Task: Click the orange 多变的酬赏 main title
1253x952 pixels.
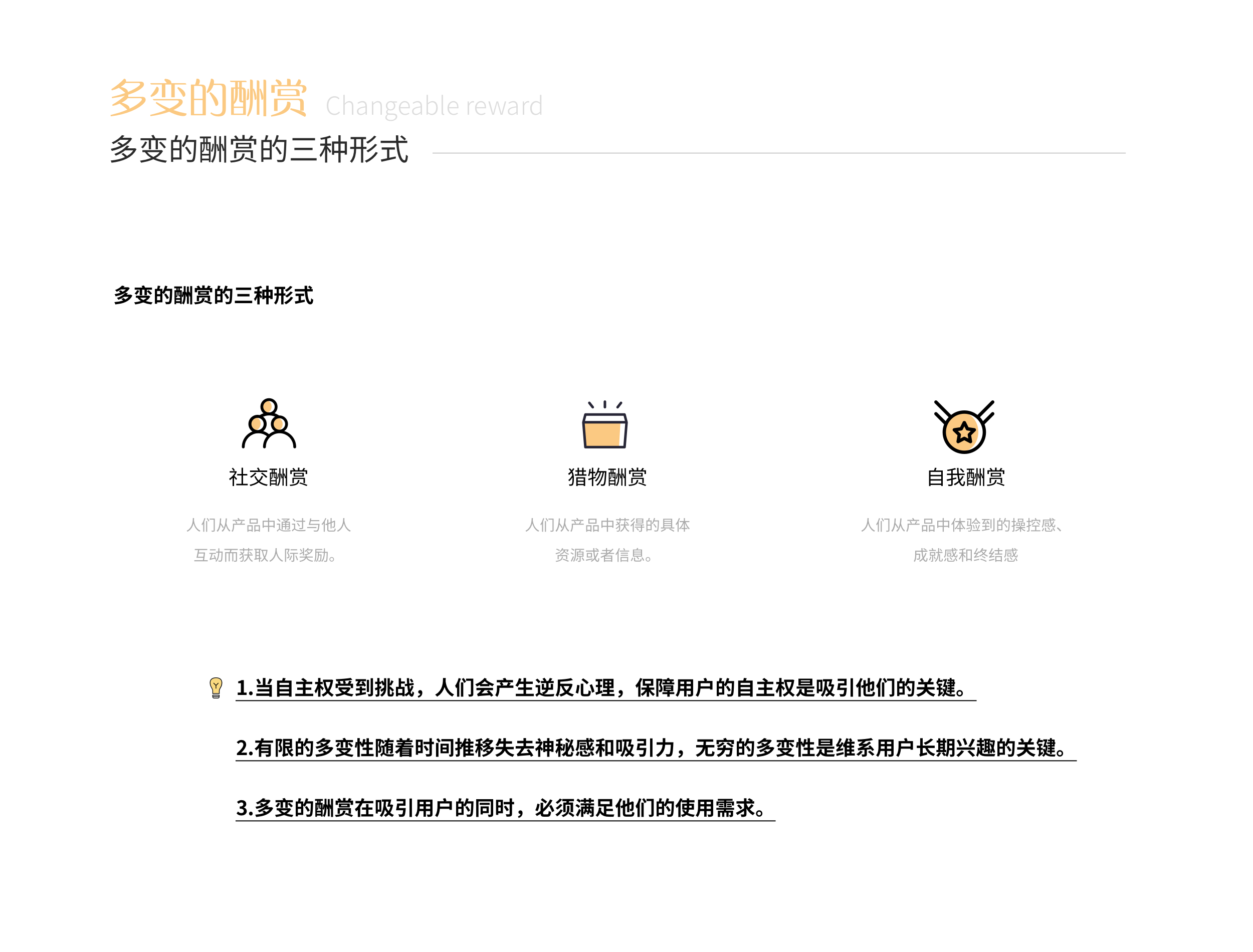Action: click(208, 99)
